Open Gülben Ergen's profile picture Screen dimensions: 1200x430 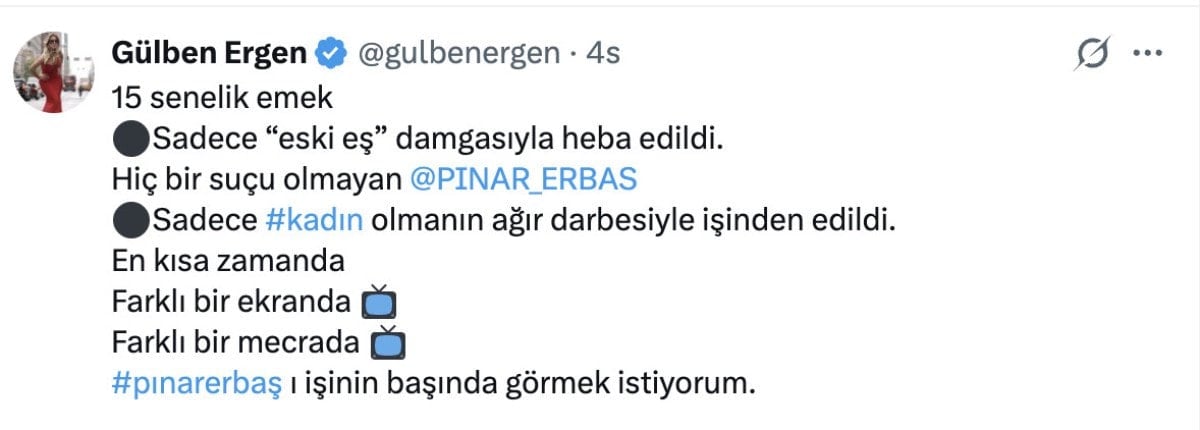pos(53,71)
